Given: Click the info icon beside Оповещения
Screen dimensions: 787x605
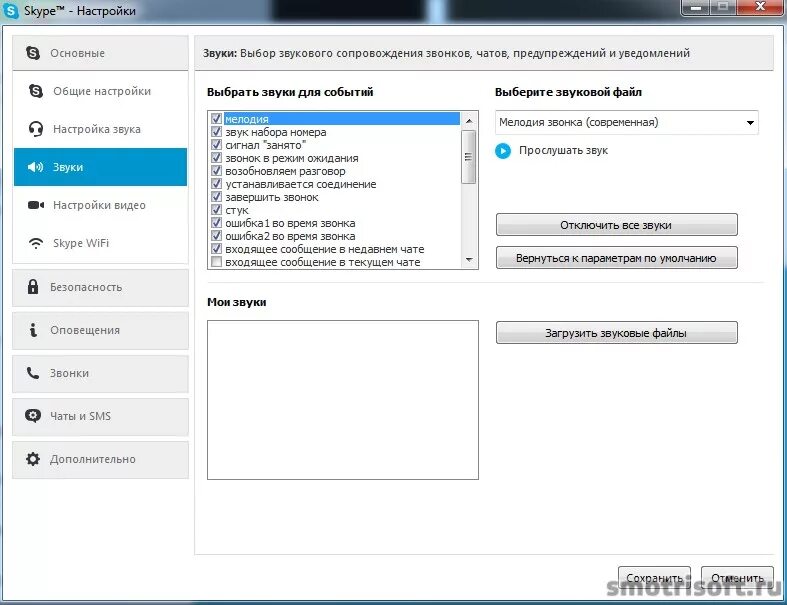Looking at the screenshot, I should [x=33, y=330].
